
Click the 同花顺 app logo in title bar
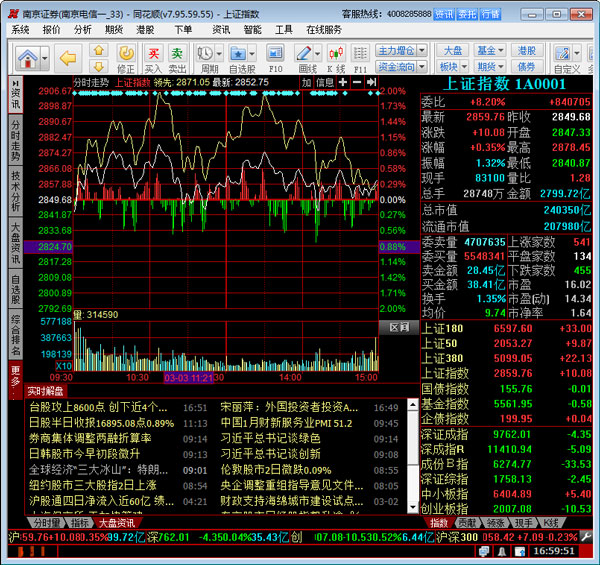point(13,14)
